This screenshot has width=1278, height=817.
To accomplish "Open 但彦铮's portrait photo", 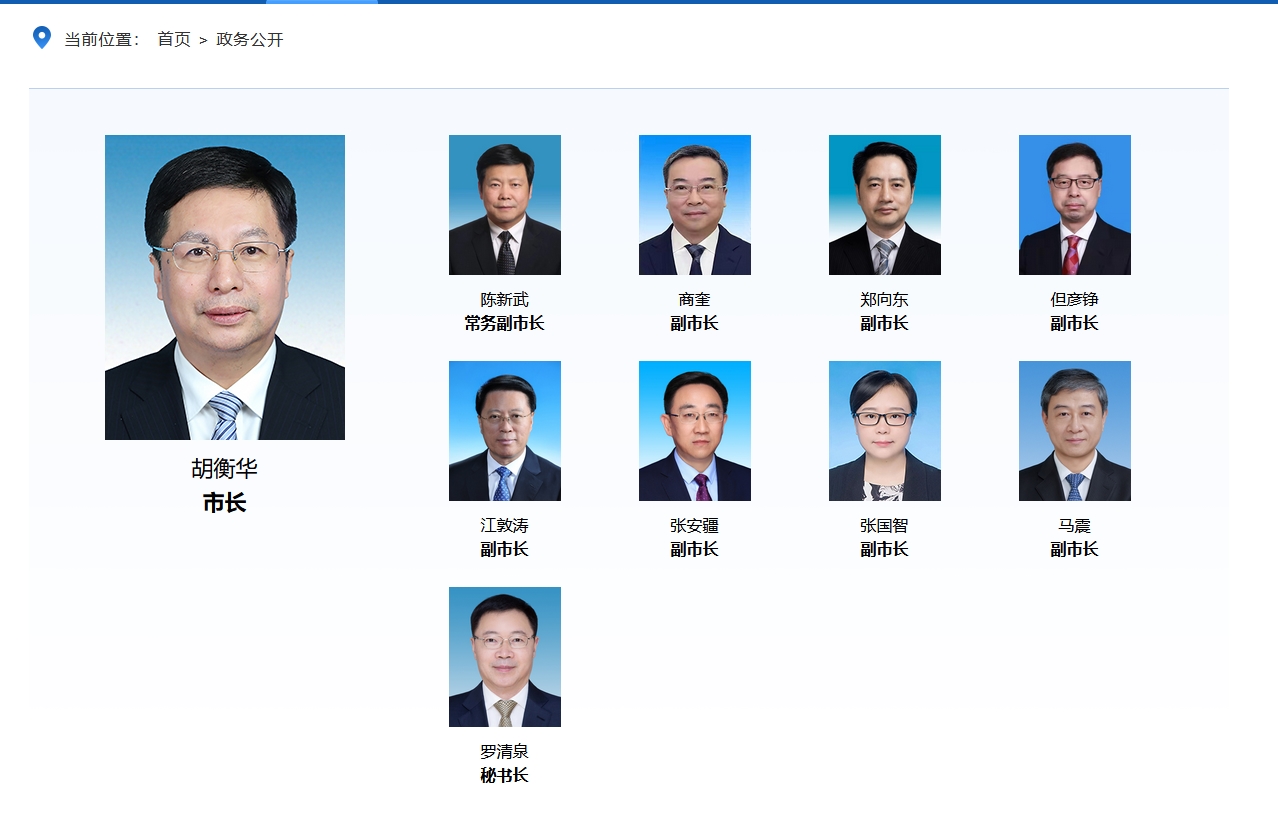I will click(x=1075, y=205).
